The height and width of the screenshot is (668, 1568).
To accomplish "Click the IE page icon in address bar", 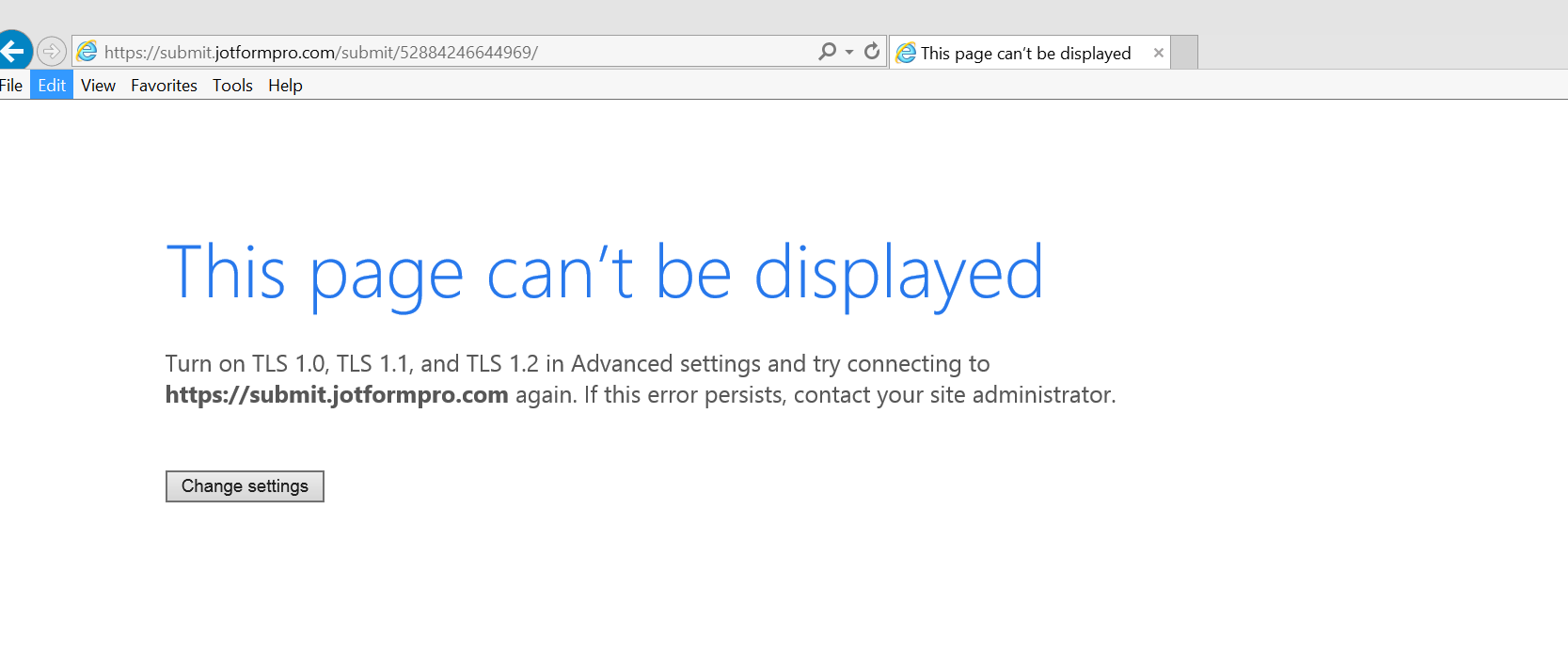I will (x=87, y=52).
